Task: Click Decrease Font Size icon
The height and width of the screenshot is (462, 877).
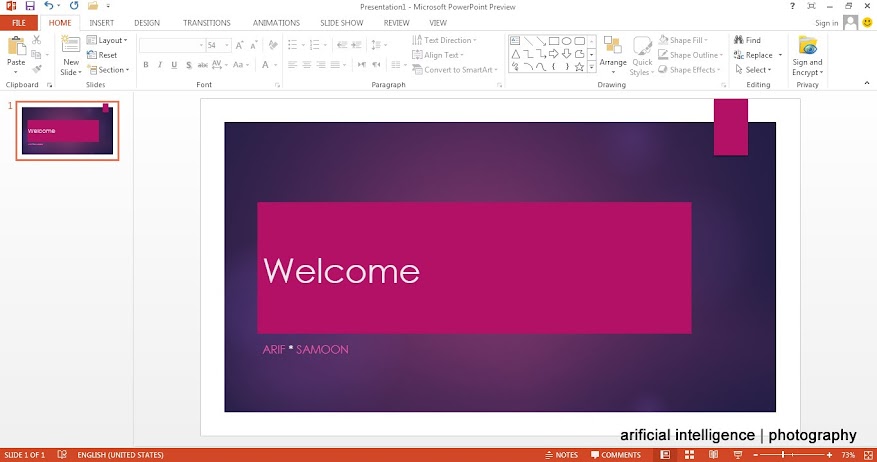Action: [x=253, y=45]
